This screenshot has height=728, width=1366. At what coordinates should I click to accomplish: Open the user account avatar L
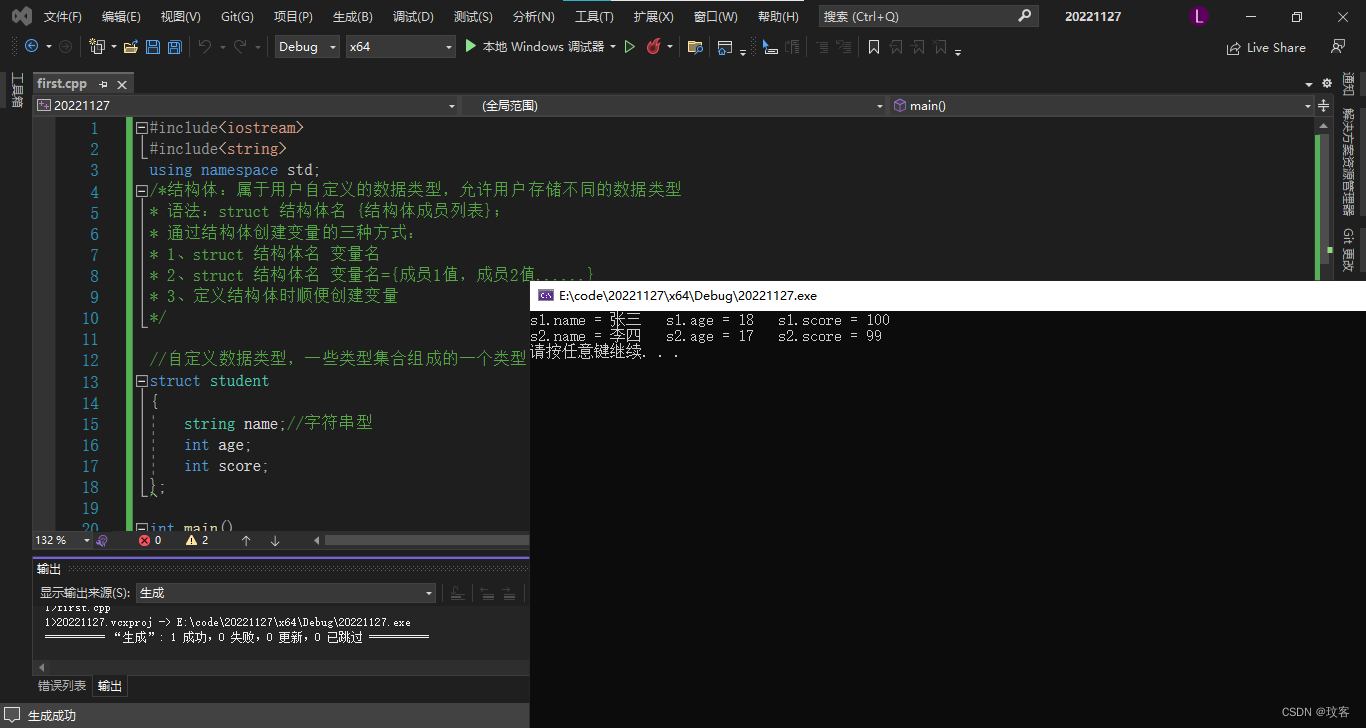pos(1199,16)
